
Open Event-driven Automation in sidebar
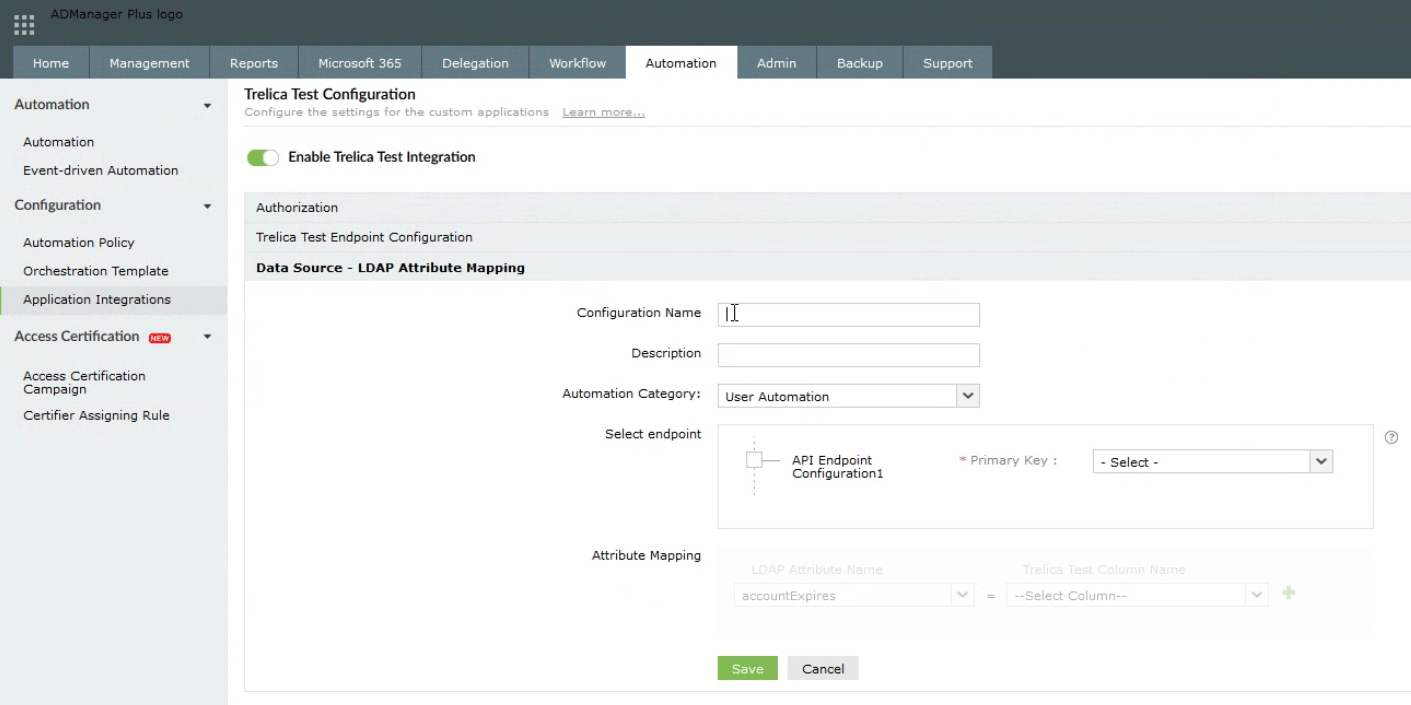101,170
